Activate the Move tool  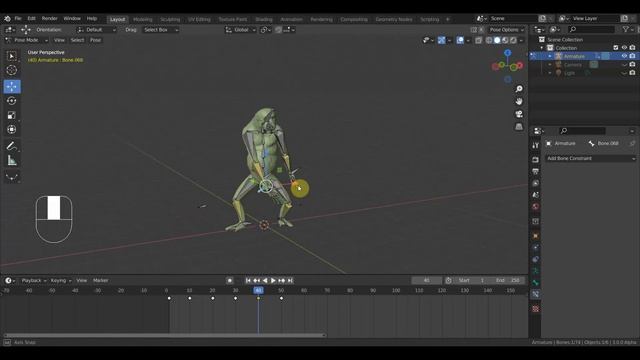pos(12,87)
